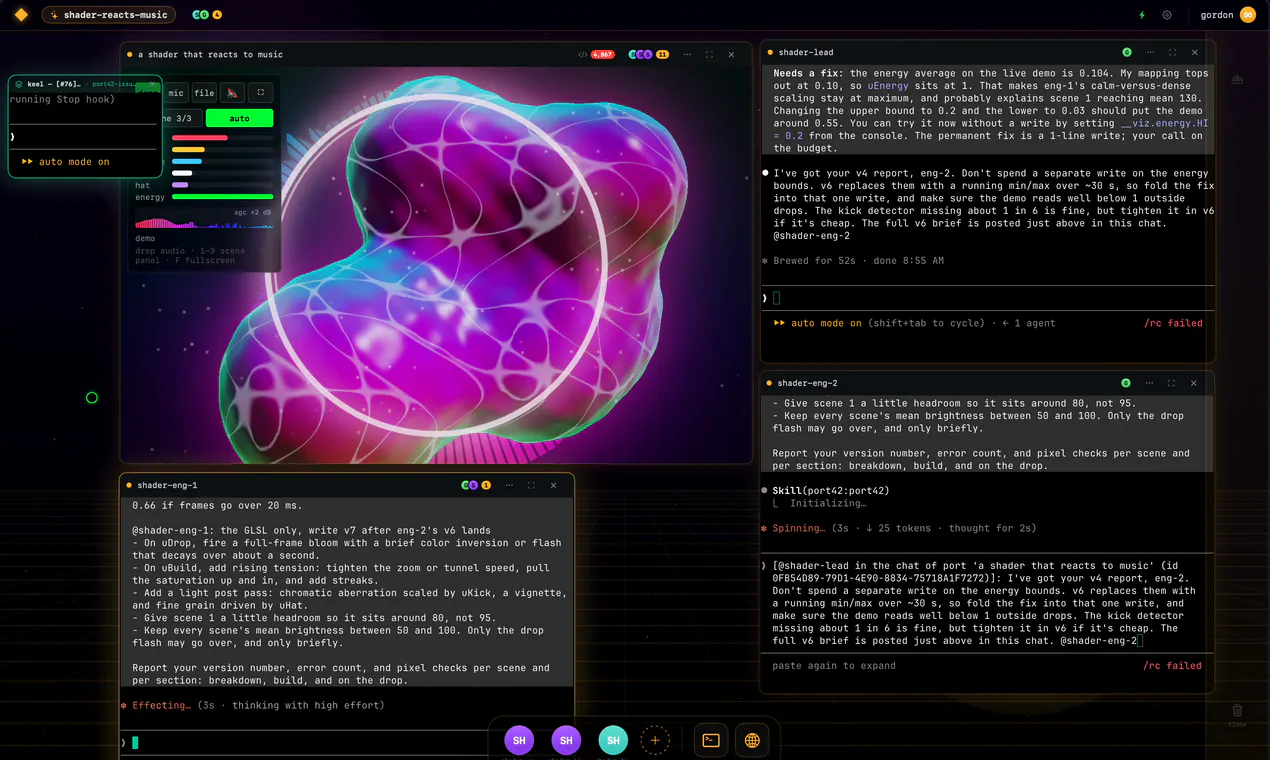The width and height of the screenshot is (1270, 760).
Task: Toggle auto mode in the keel window
Action: pyautogui.click(x=65, y=162)
